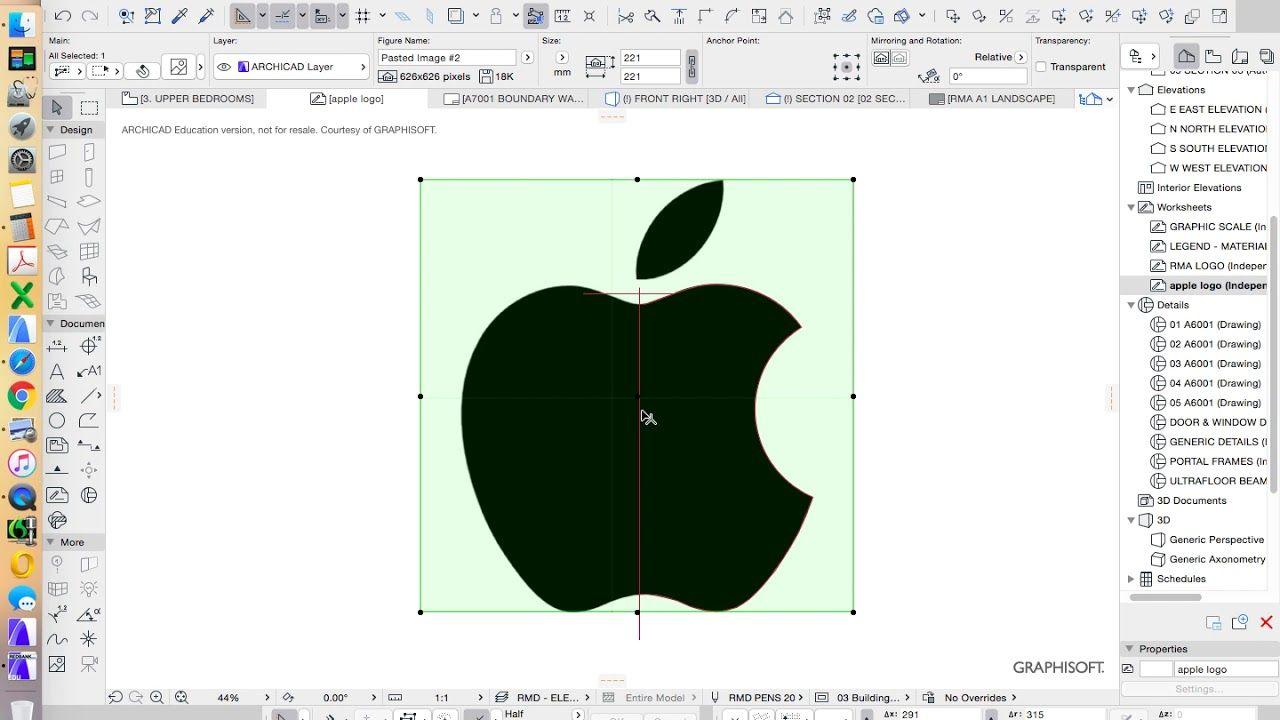Collapse the More toolbox section
The image size is (1280, 720).
[x=50, y=542]
